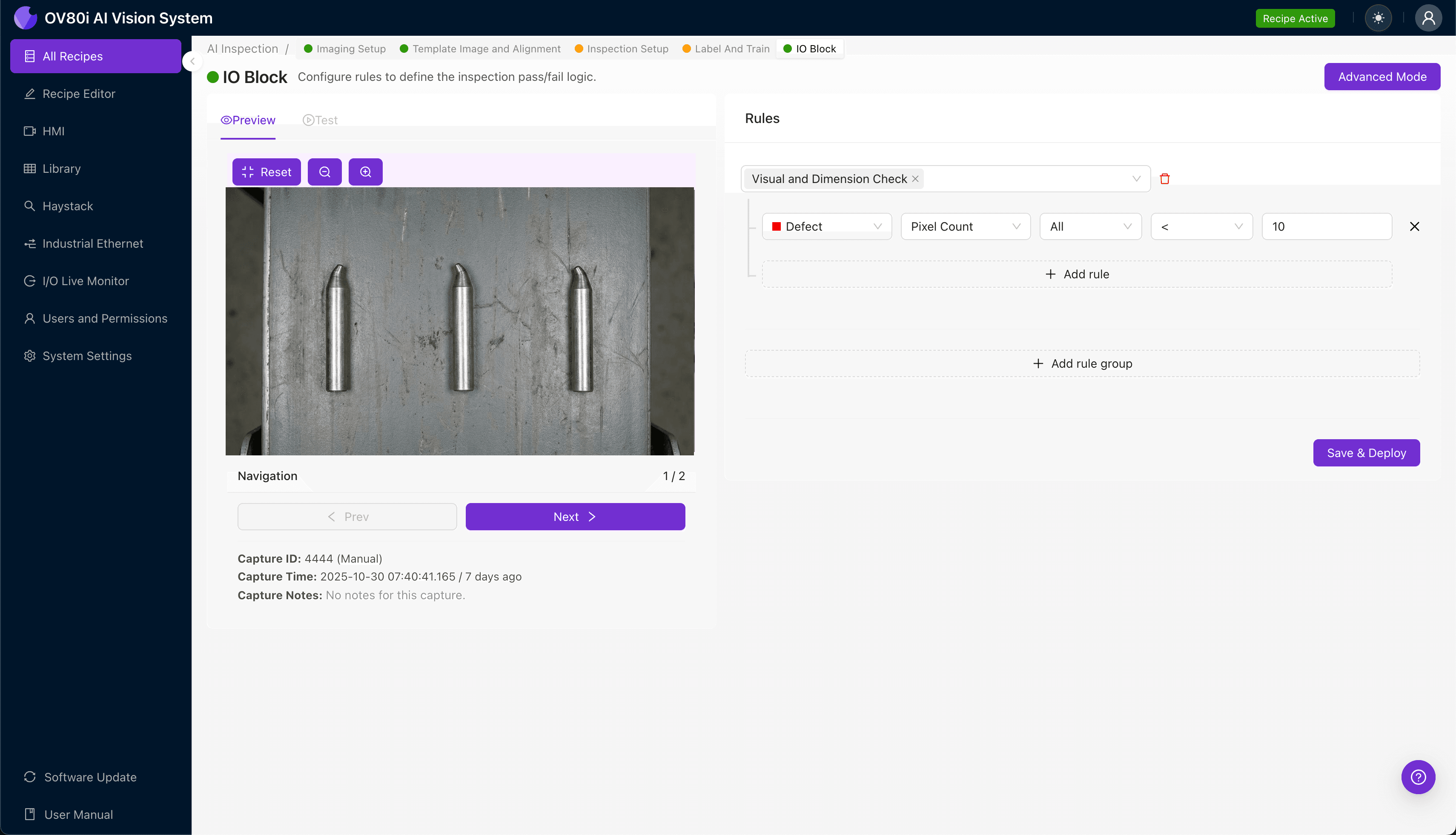Advance to the next capture with Next
1456x835 pixels.
(575, 516)
